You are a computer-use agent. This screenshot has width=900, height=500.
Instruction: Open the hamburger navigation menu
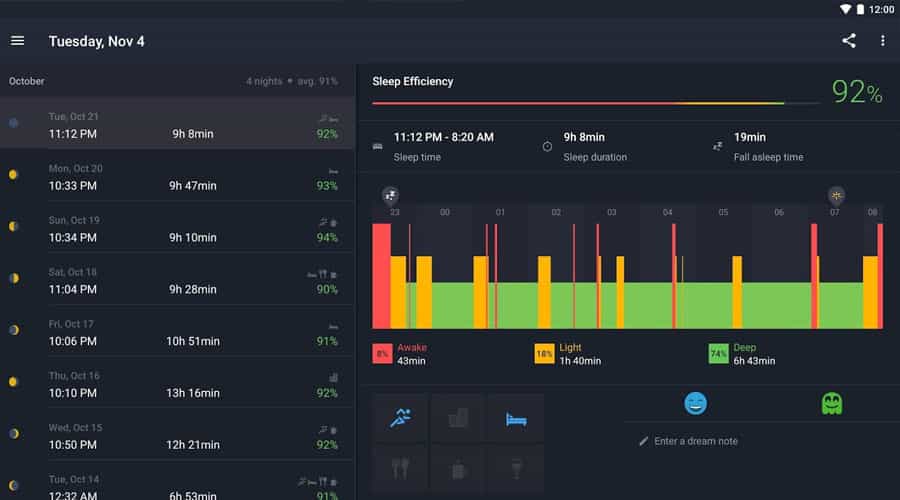(17, 41)
